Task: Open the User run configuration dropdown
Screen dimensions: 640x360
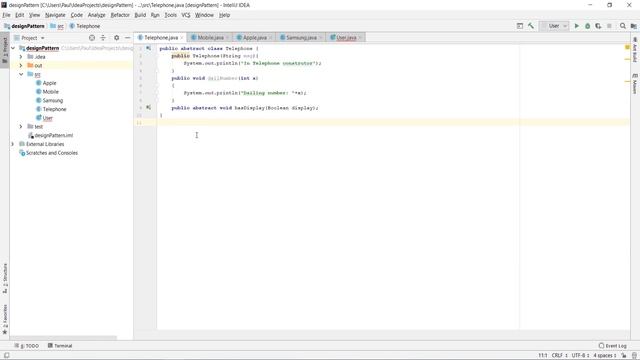Action: [554, 26]
